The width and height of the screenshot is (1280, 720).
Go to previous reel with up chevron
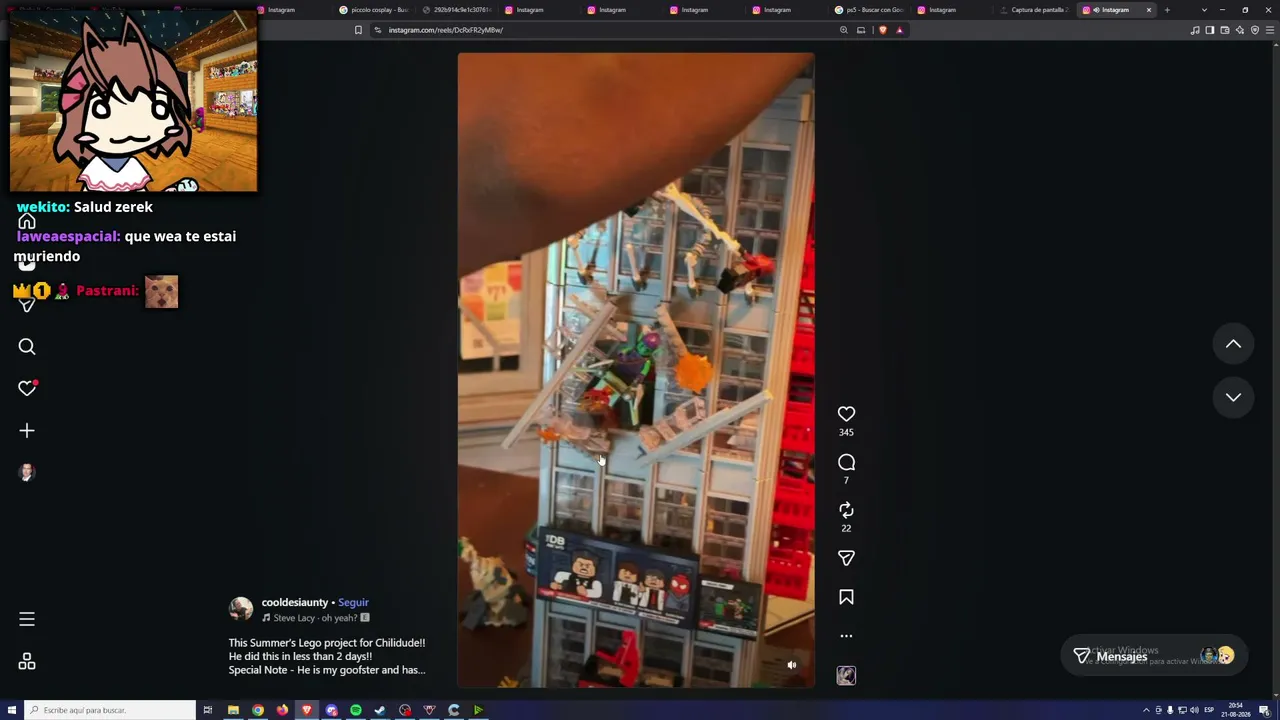click(x=1233, y=344)
